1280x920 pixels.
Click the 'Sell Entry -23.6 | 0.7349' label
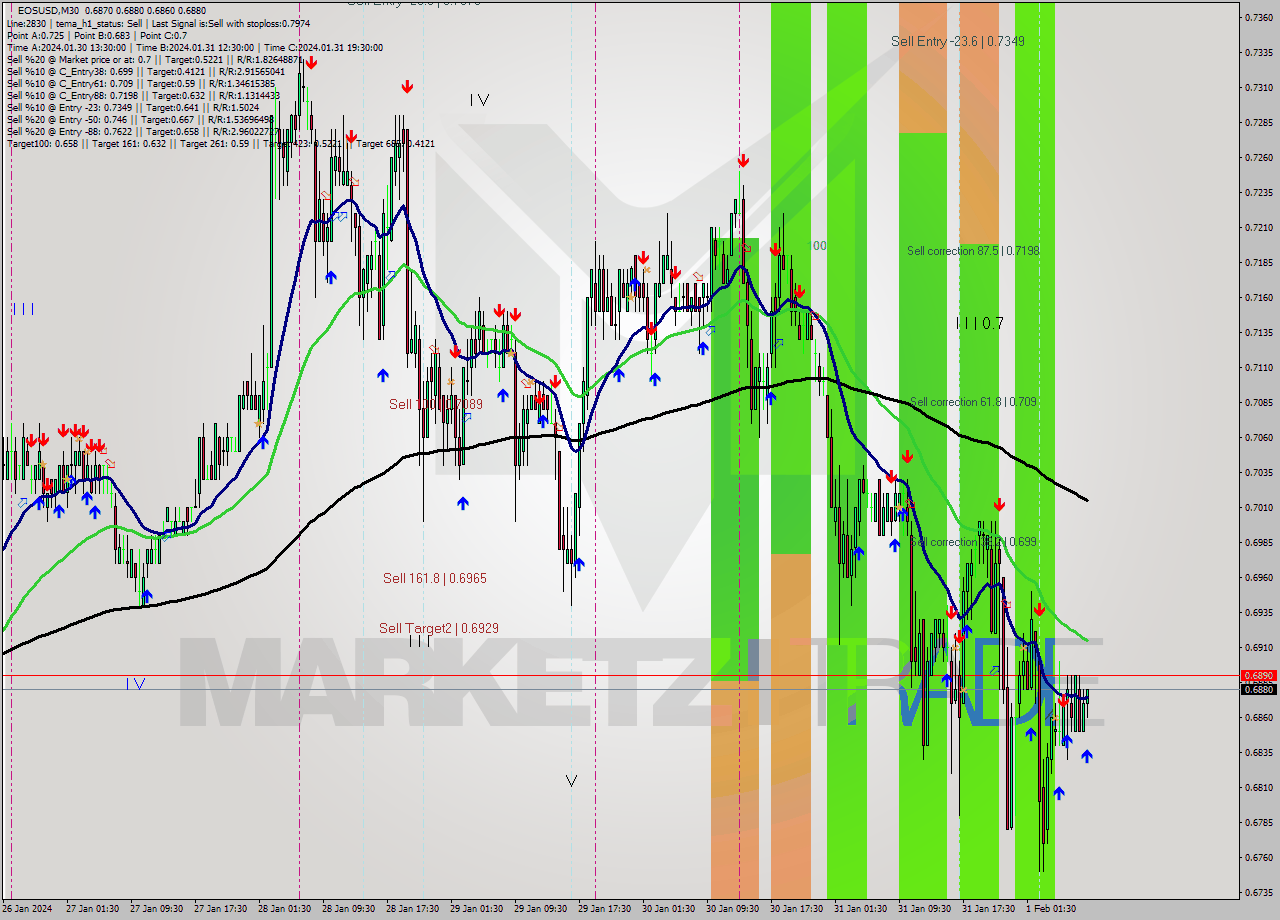(958, 41)
